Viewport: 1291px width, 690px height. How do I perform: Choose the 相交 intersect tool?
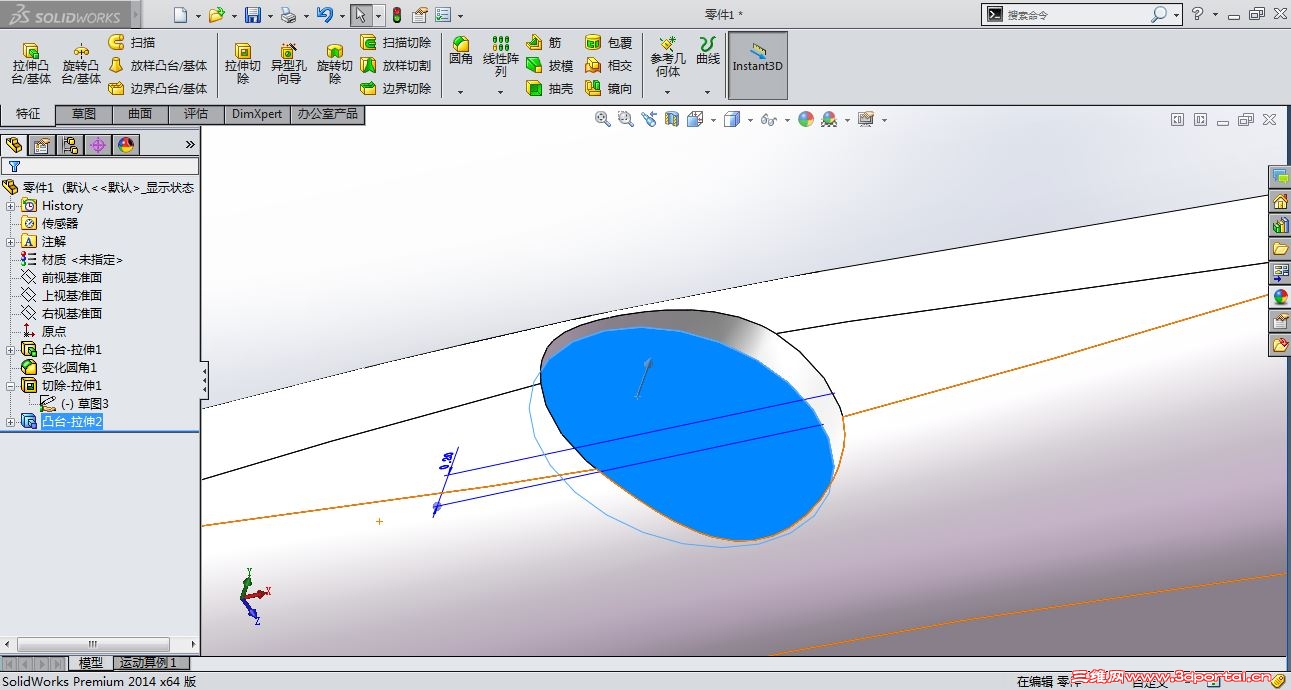point(609,65)
